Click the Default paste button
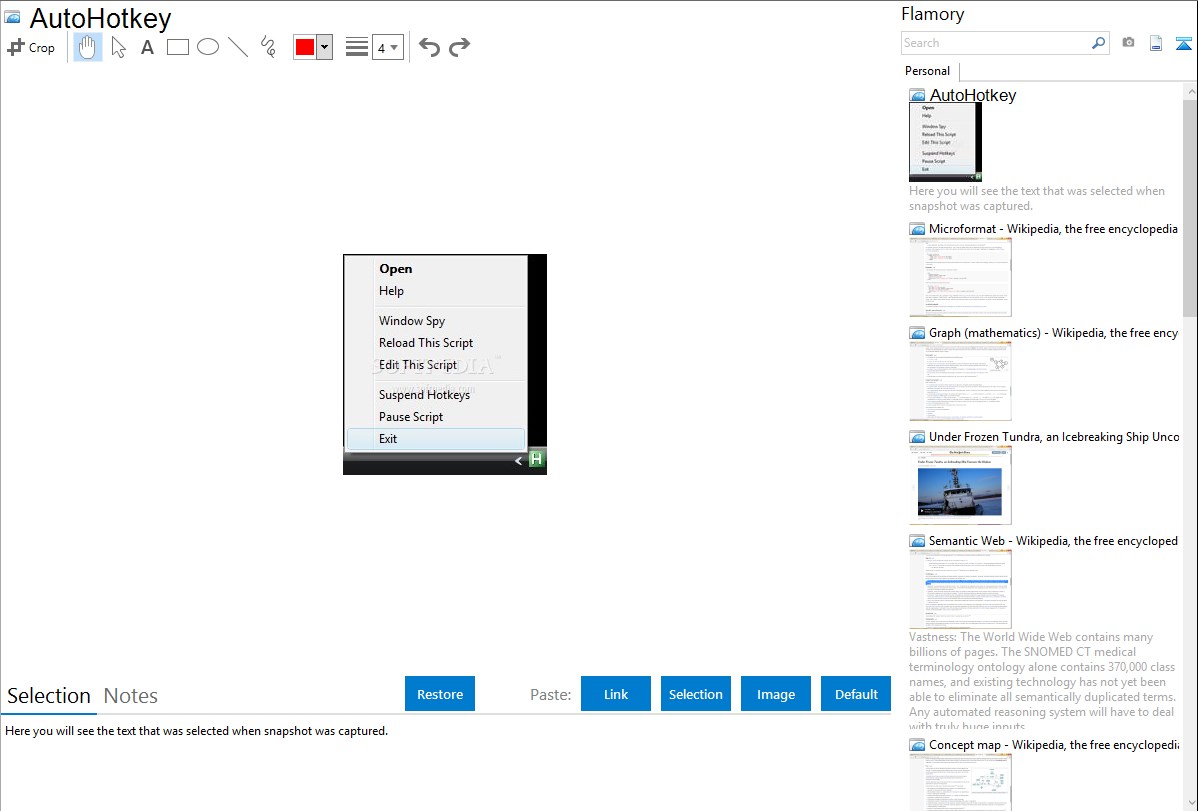The image size is (1198, 811). pyautogui.click(x=856, y=694)
